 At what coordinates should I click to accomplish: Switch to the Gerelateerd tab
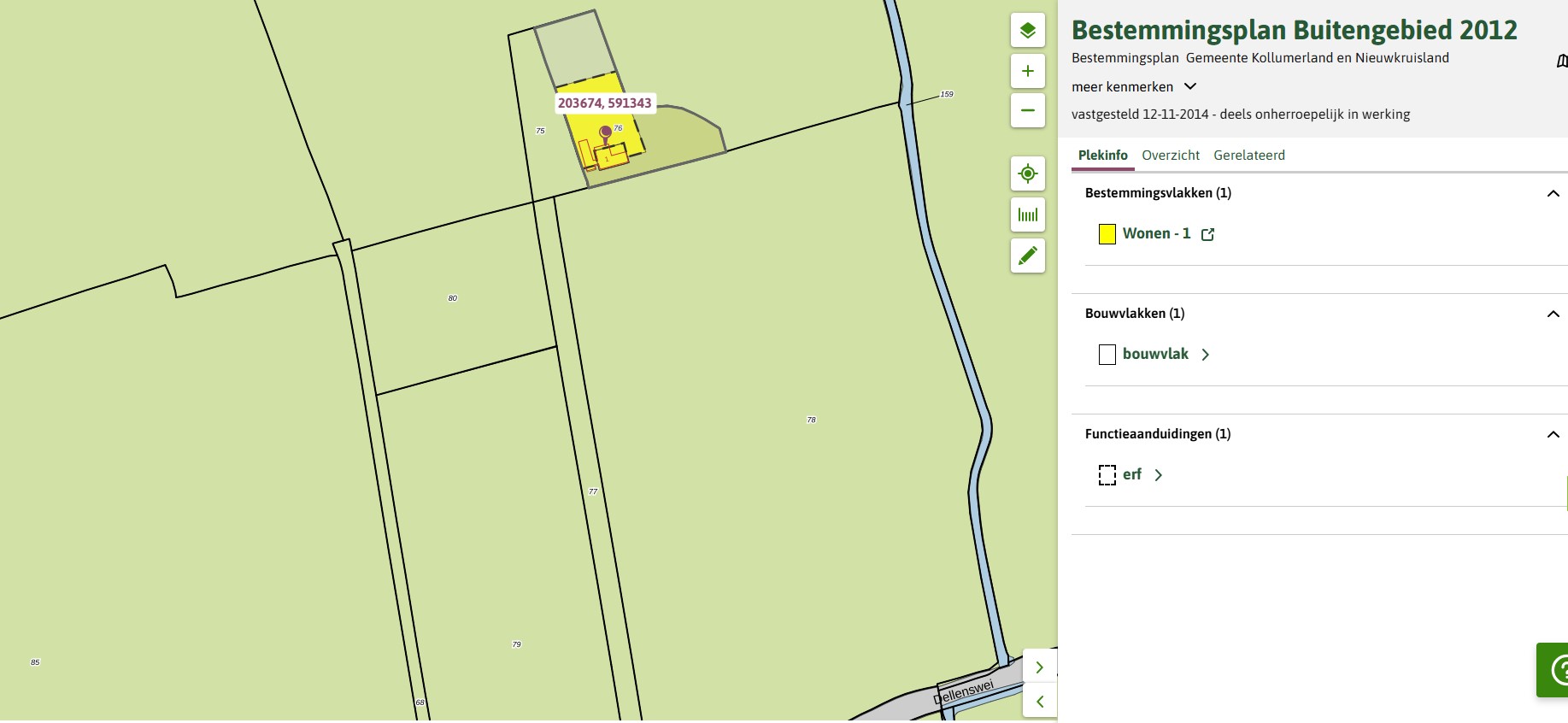1248,155
